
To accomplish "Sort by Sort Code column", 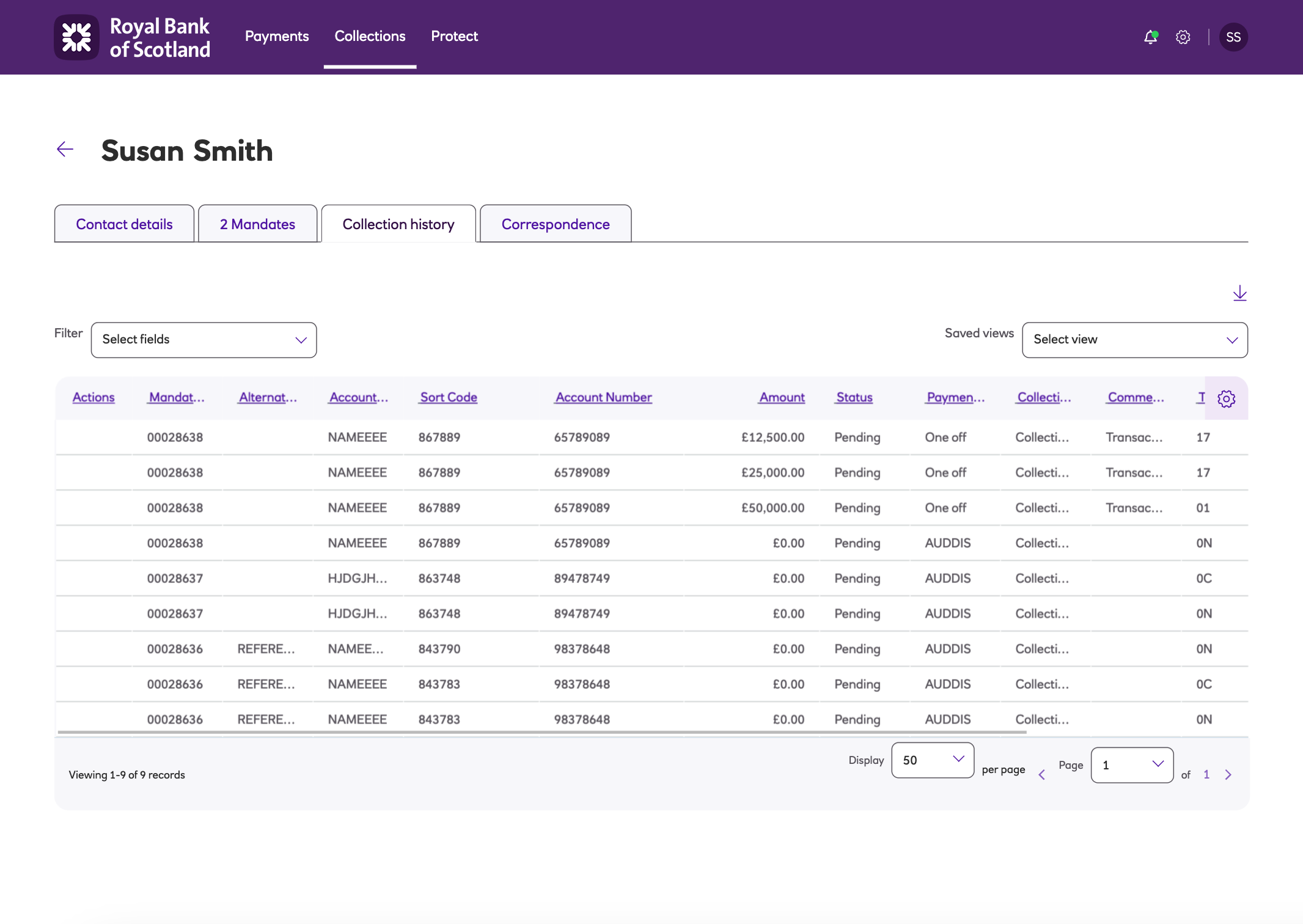I will pyautogui.click(x=449, y=397).
